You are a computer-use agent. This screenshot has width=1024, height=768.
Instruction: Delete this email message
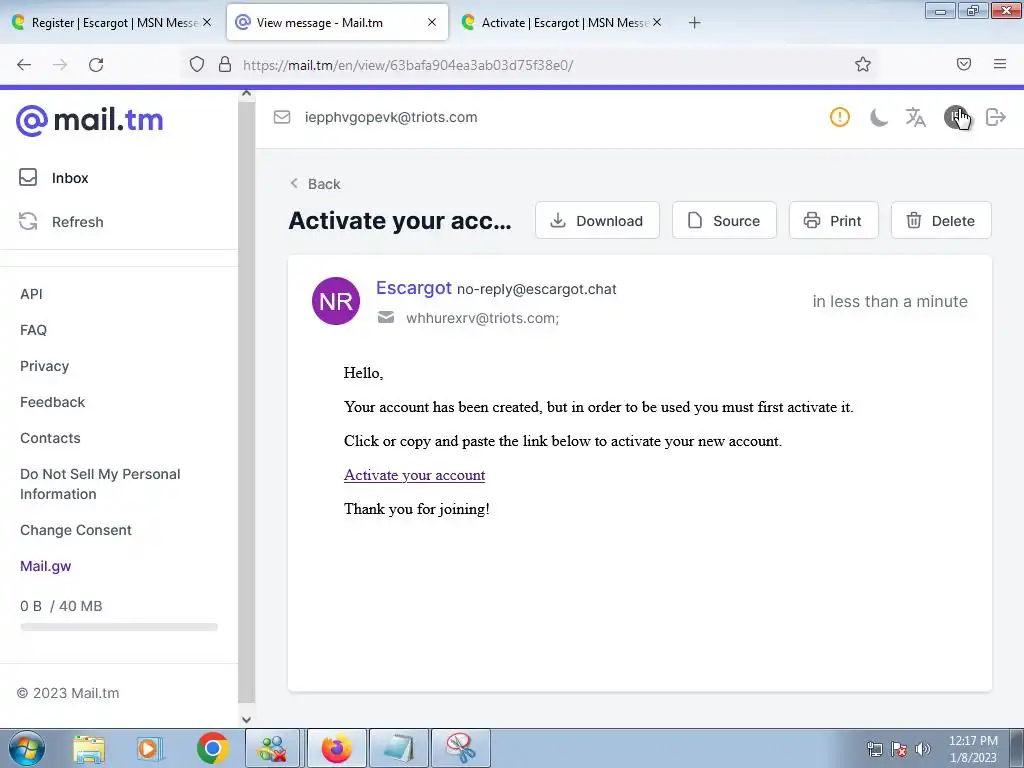click(x=941, y=221)
